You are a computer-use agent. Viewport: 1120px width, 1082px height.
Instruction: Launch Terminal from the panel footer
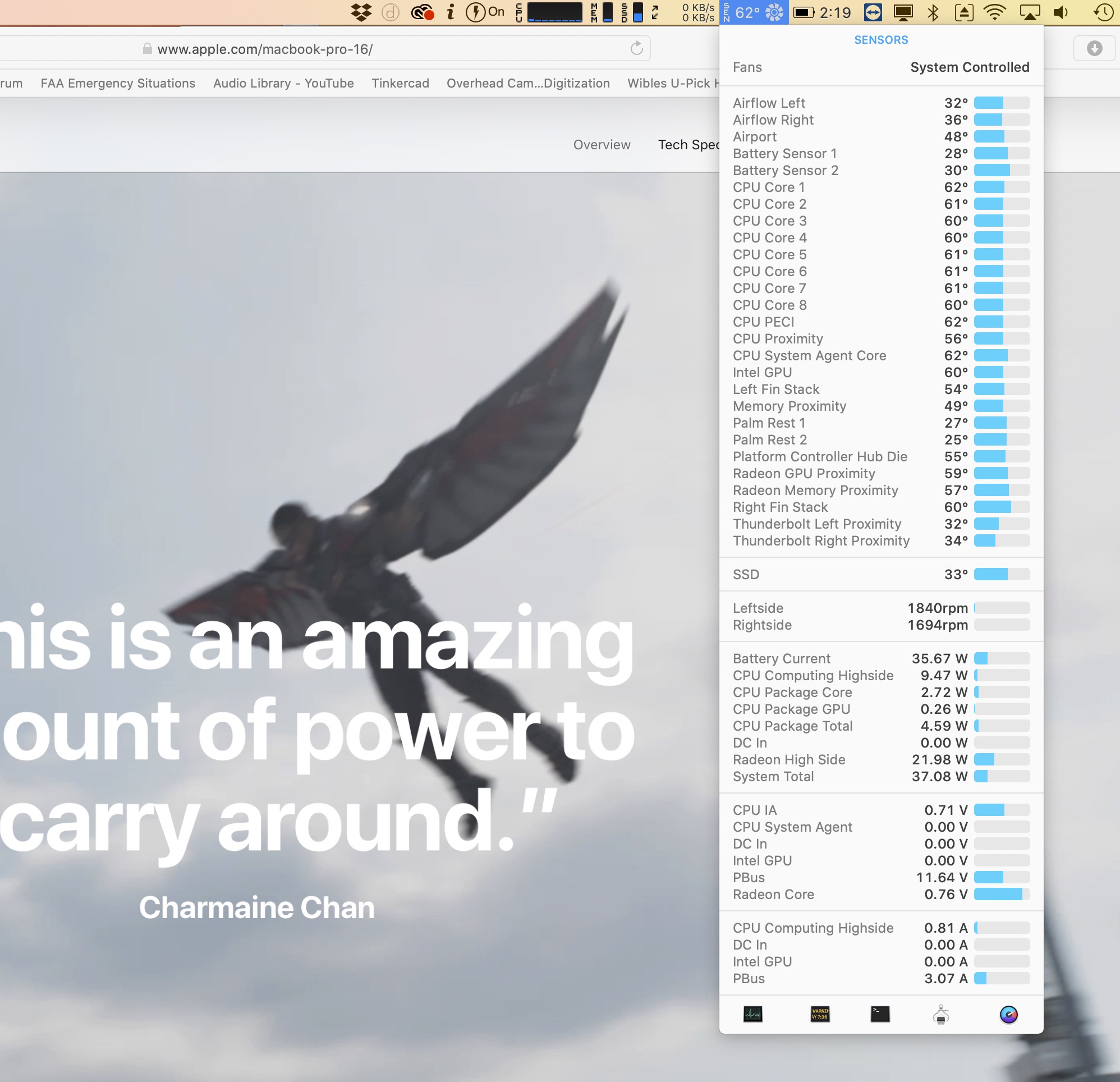pyautogui.click(x=879, y=1014)
